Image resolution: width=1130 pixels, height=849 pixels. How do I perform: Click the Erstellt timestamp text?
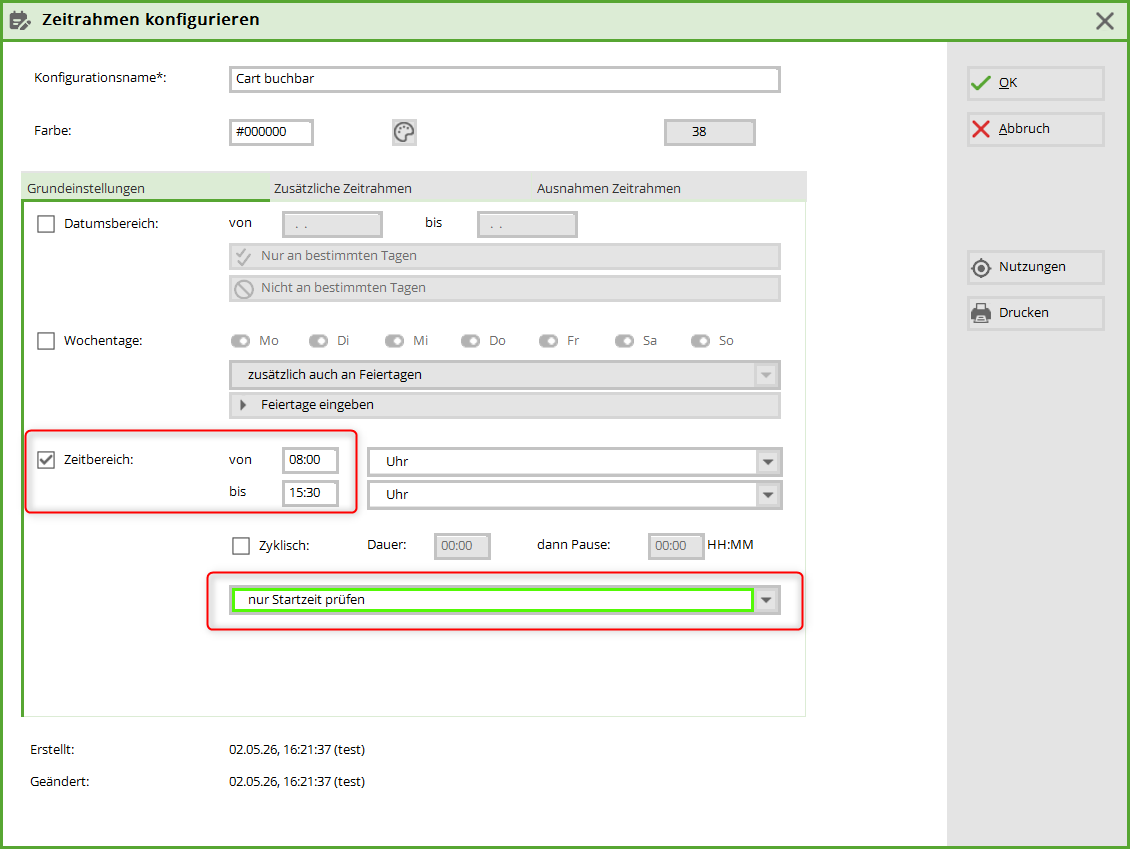297,750
